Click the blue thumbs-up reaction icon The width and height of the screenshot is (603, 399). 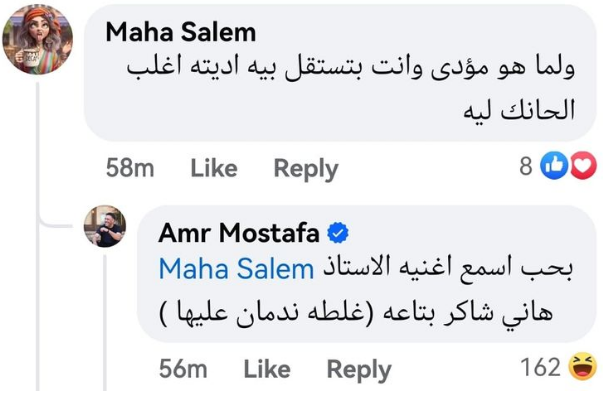pyautogui.click(x=554, y=166)
